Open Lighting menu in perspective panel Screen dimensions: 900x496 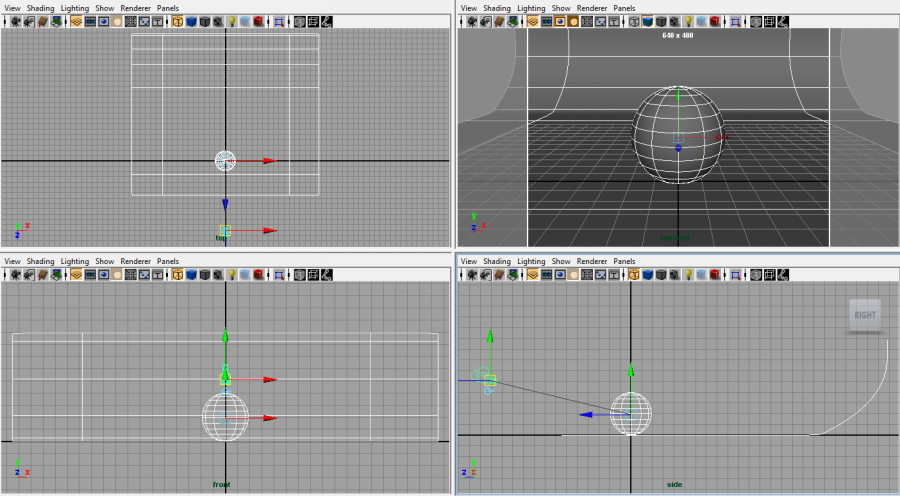(531, 8)
